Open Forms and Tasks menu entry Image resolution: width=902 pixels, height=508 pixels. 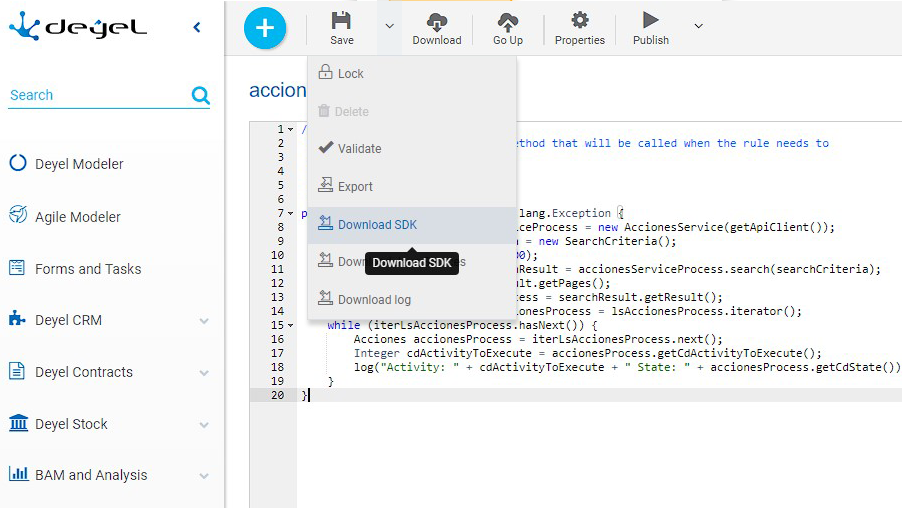pyautogui.click(x=88, y=269)
